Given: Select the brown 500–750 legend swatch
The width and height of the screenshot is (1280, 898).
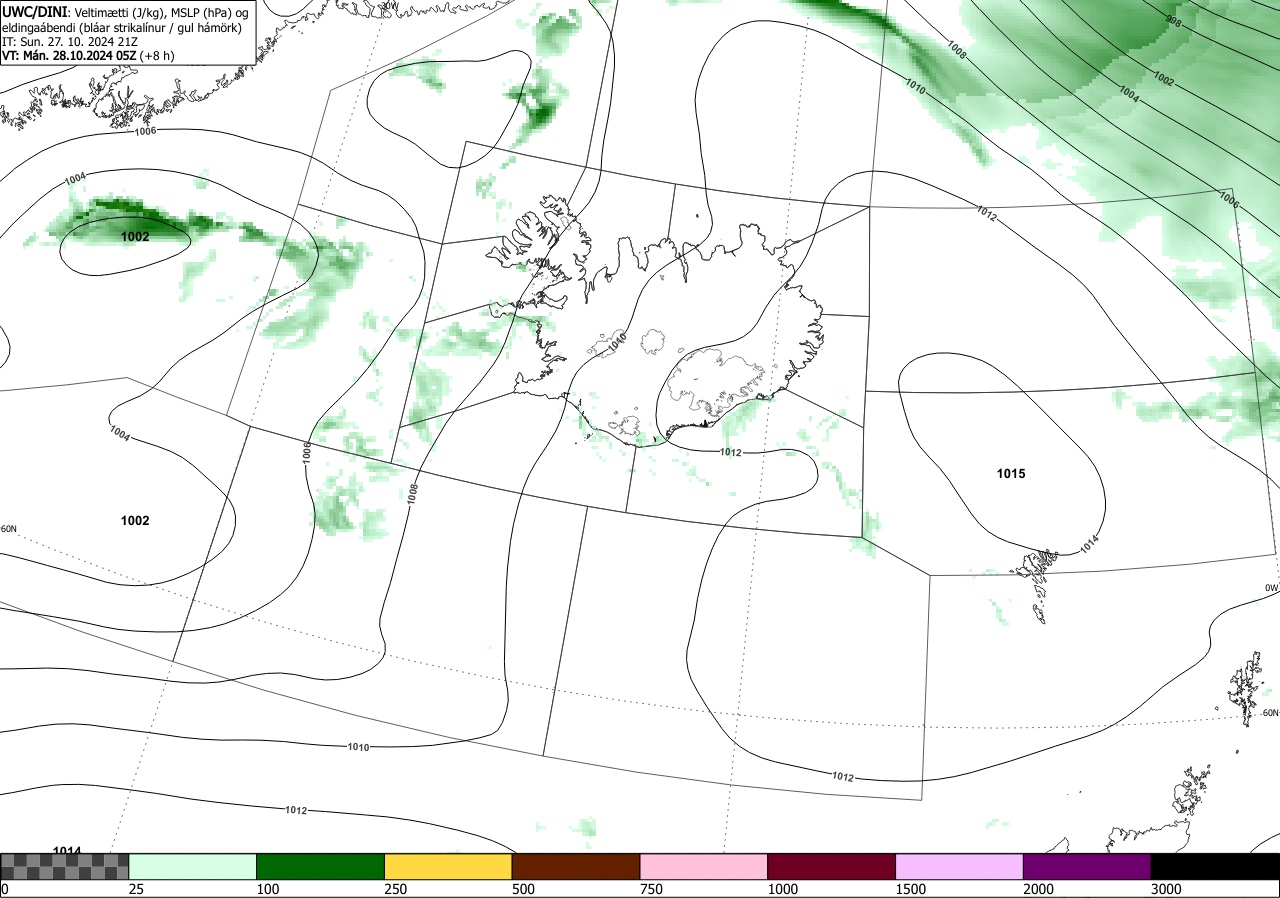Looking at the screenshot, I should click(x=576, y=866).
